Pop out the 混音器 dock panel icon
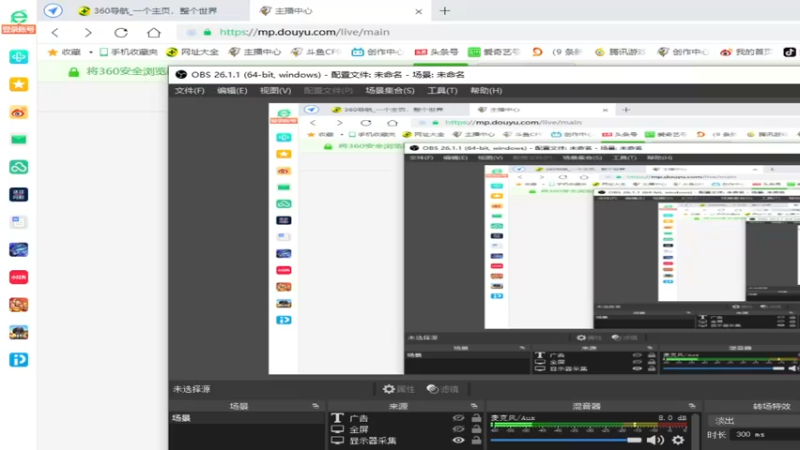This screenshot has height=450, width=800. click(x=692, y=406)
